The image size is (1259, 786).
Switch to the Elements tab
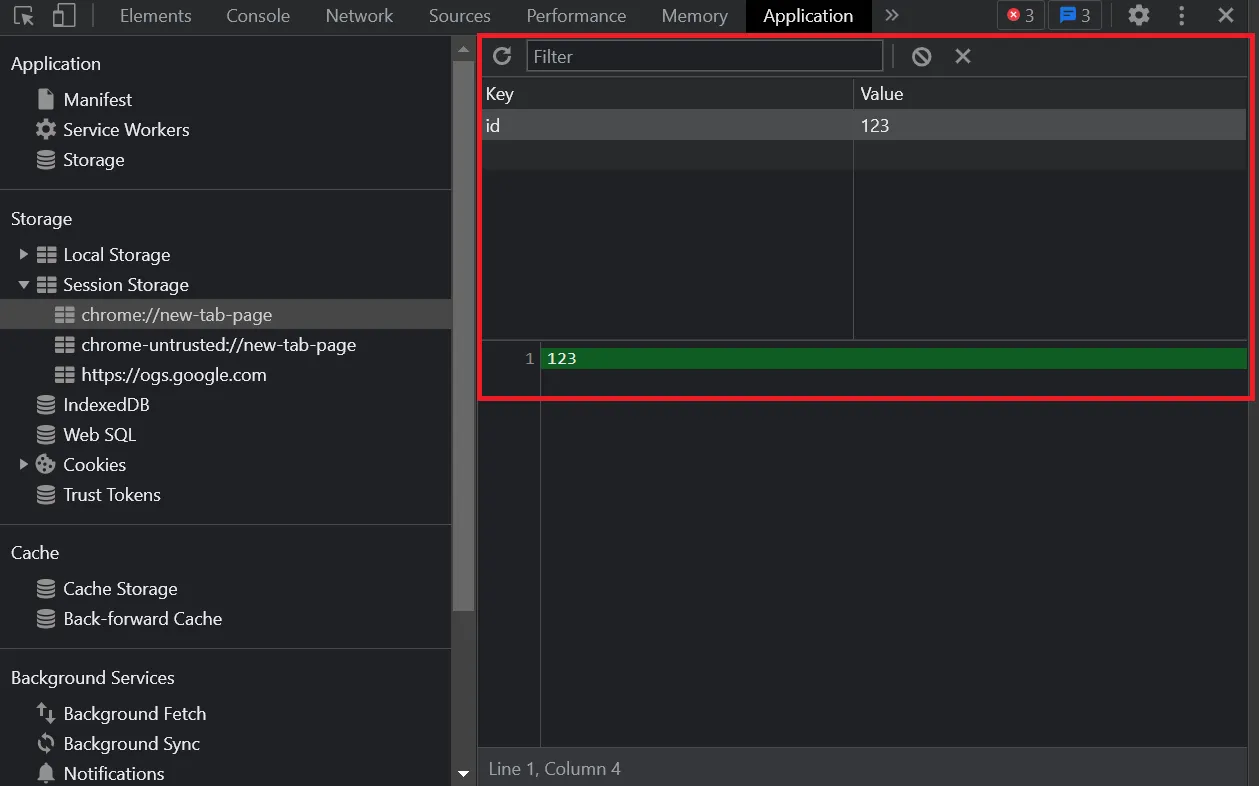click(x=155, y=16)
